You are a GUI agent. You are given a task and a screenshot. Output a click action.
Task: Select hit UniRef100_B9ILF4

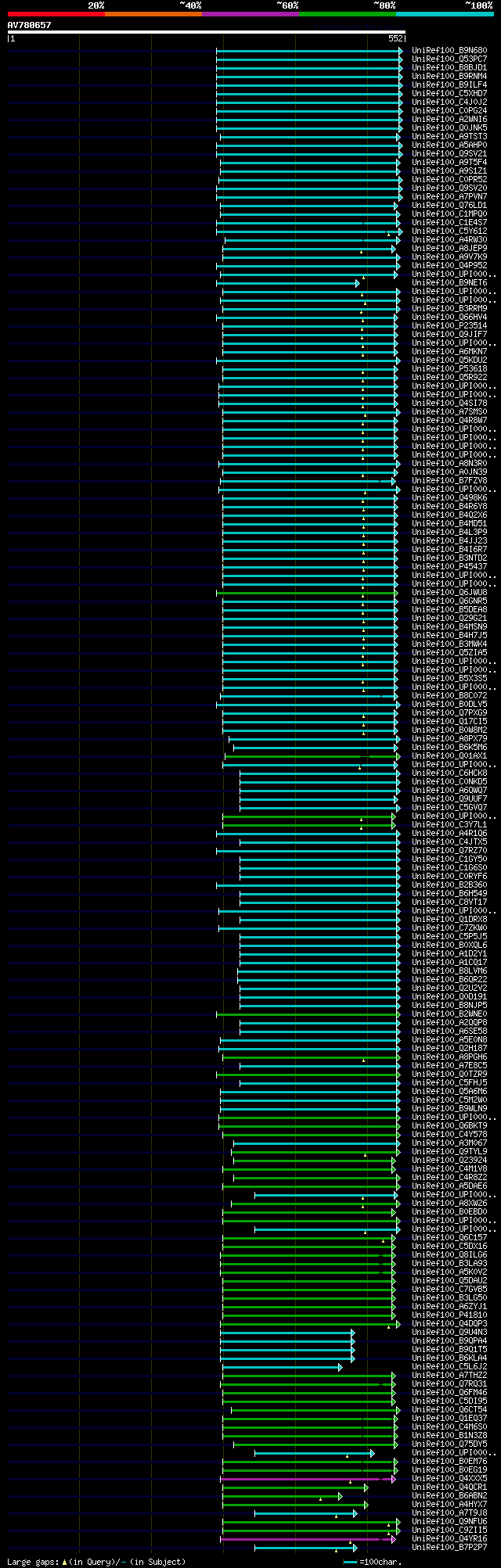449,84
